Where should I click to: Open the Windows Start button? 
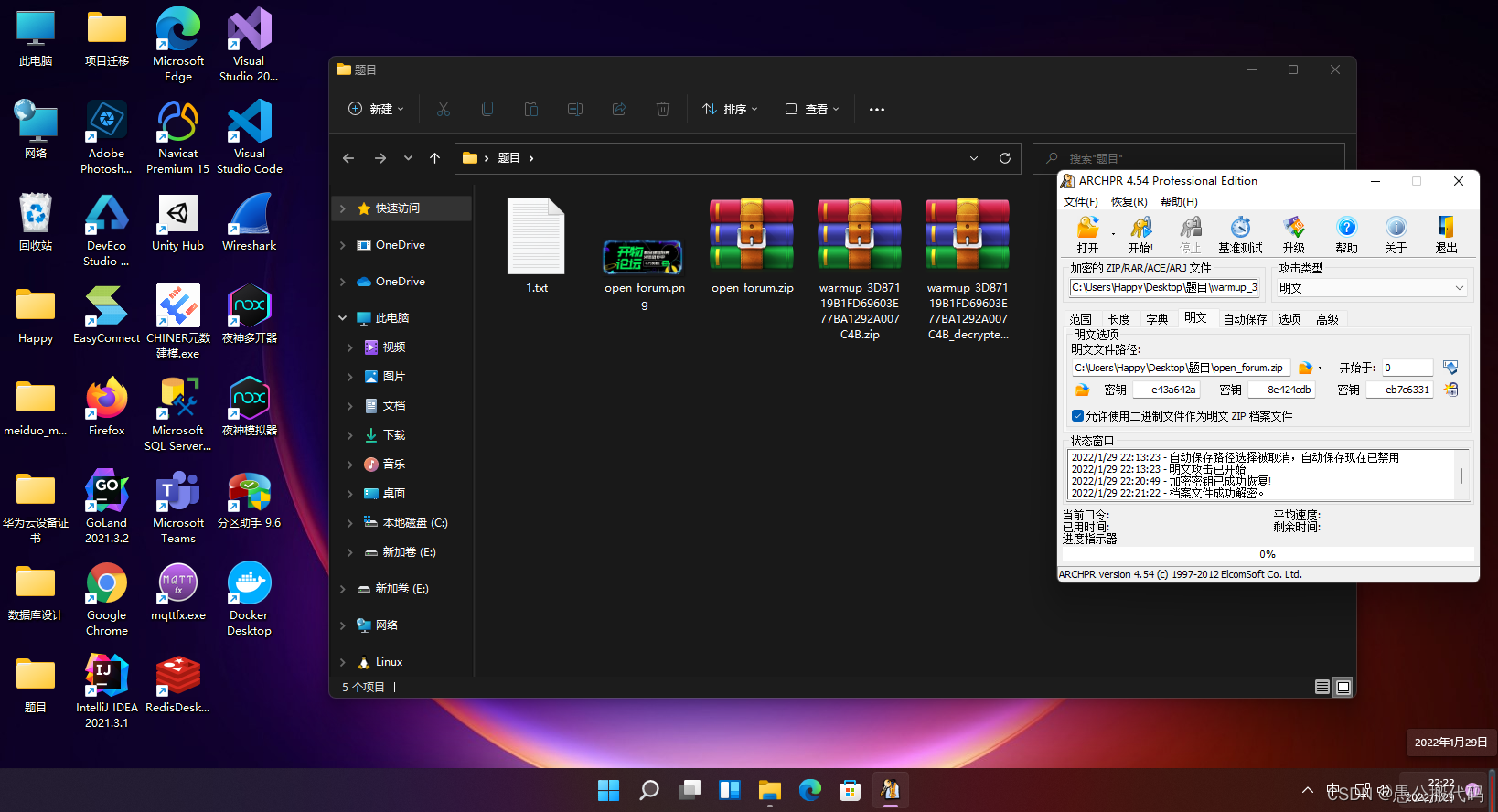(608, 790)
